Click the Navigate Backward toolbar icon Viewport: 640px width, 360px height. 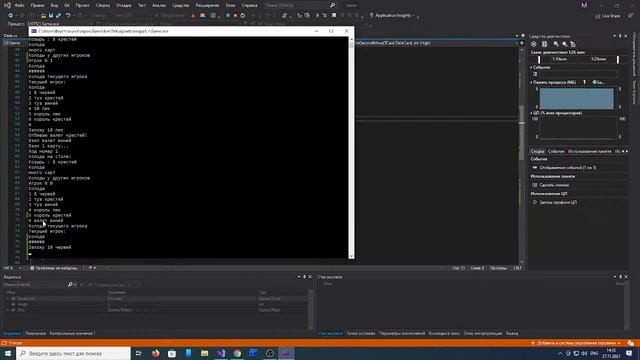coord(10,16)
